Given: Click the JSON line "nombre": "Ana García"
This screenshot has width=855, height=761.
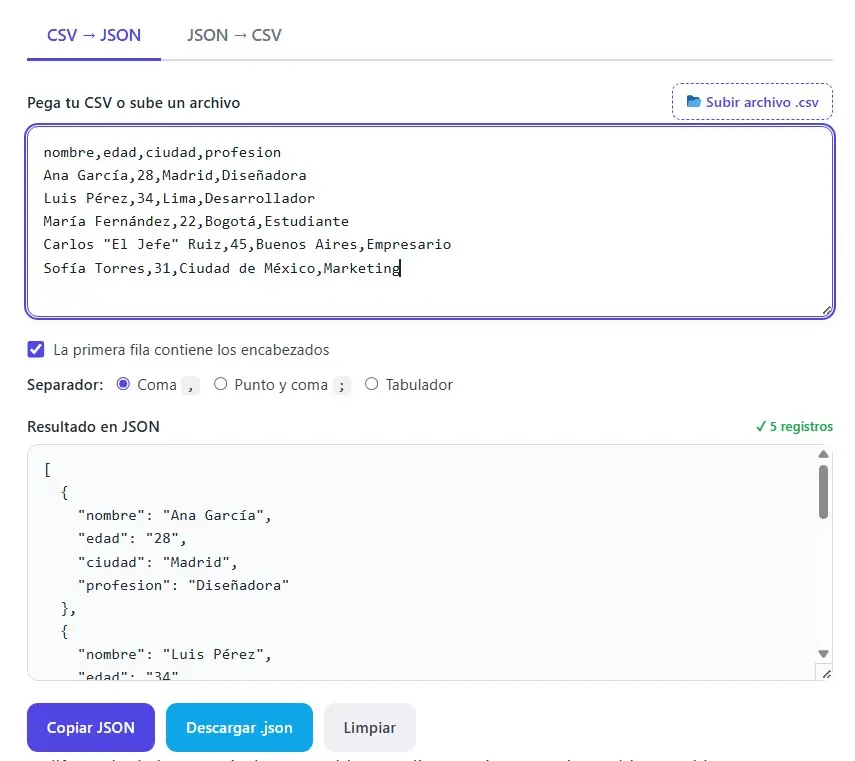Looking at the screenshot, I should click(174, 515).
